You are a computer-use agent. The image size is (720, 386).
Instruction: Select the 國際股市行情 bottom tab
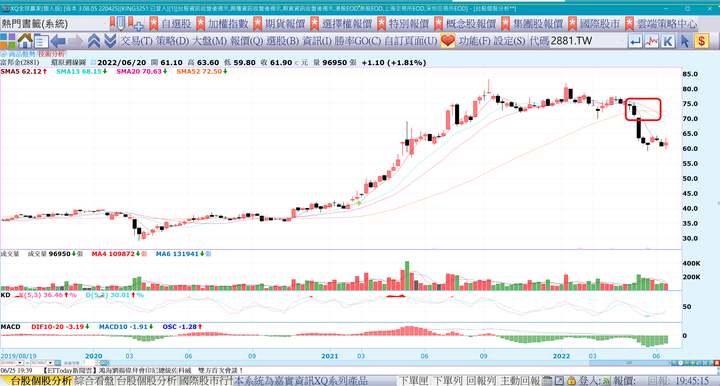coord(205,380)
